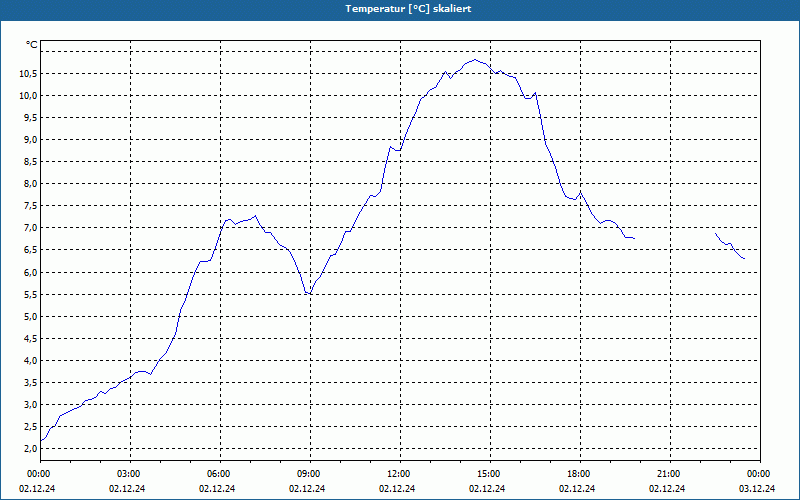Click the curve's starting point at first 00:00

41,440
